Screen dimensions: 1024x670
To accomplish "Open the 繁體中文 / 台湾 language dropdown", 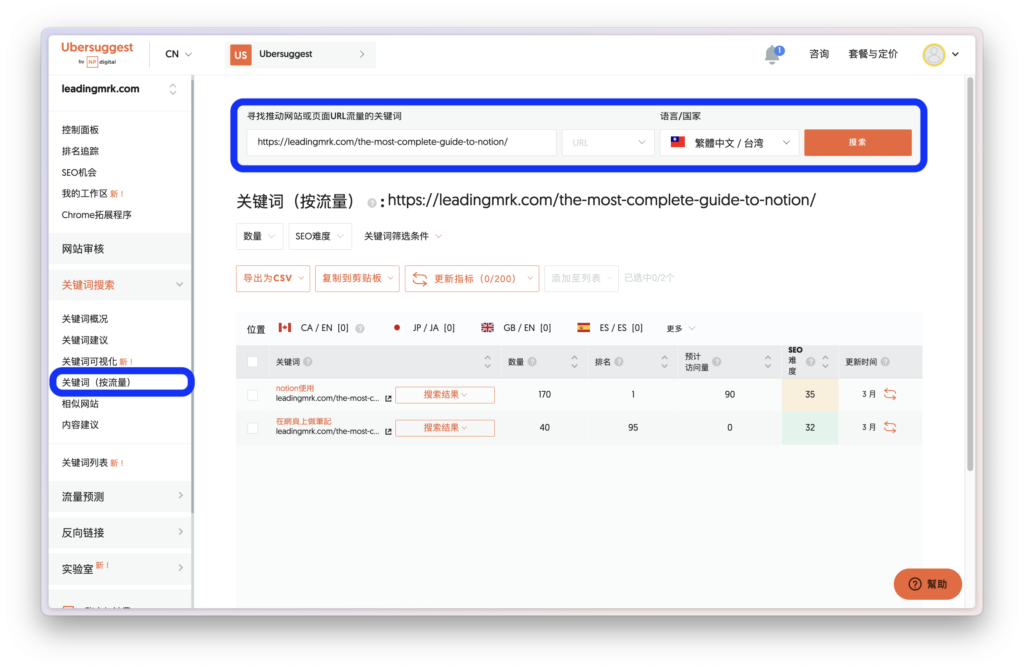I will pyautogui.click(x=729, y=142).
